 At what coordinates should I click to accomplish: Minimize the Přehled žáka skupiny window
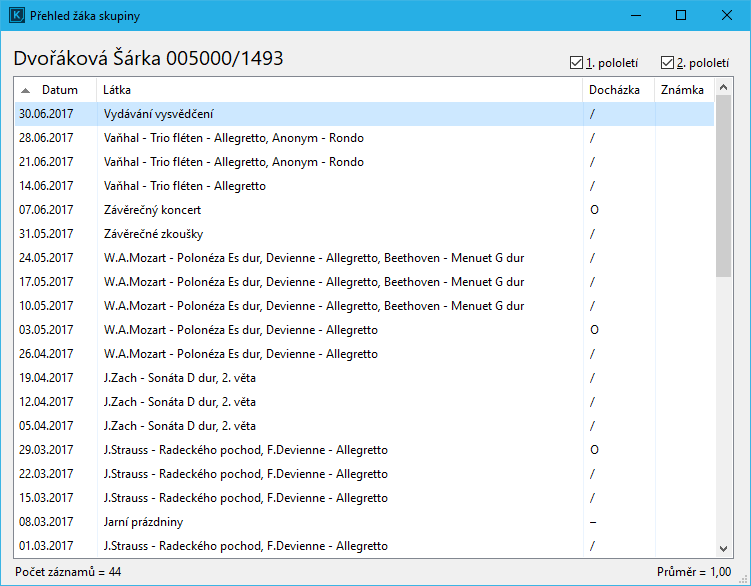click(635, 15)
